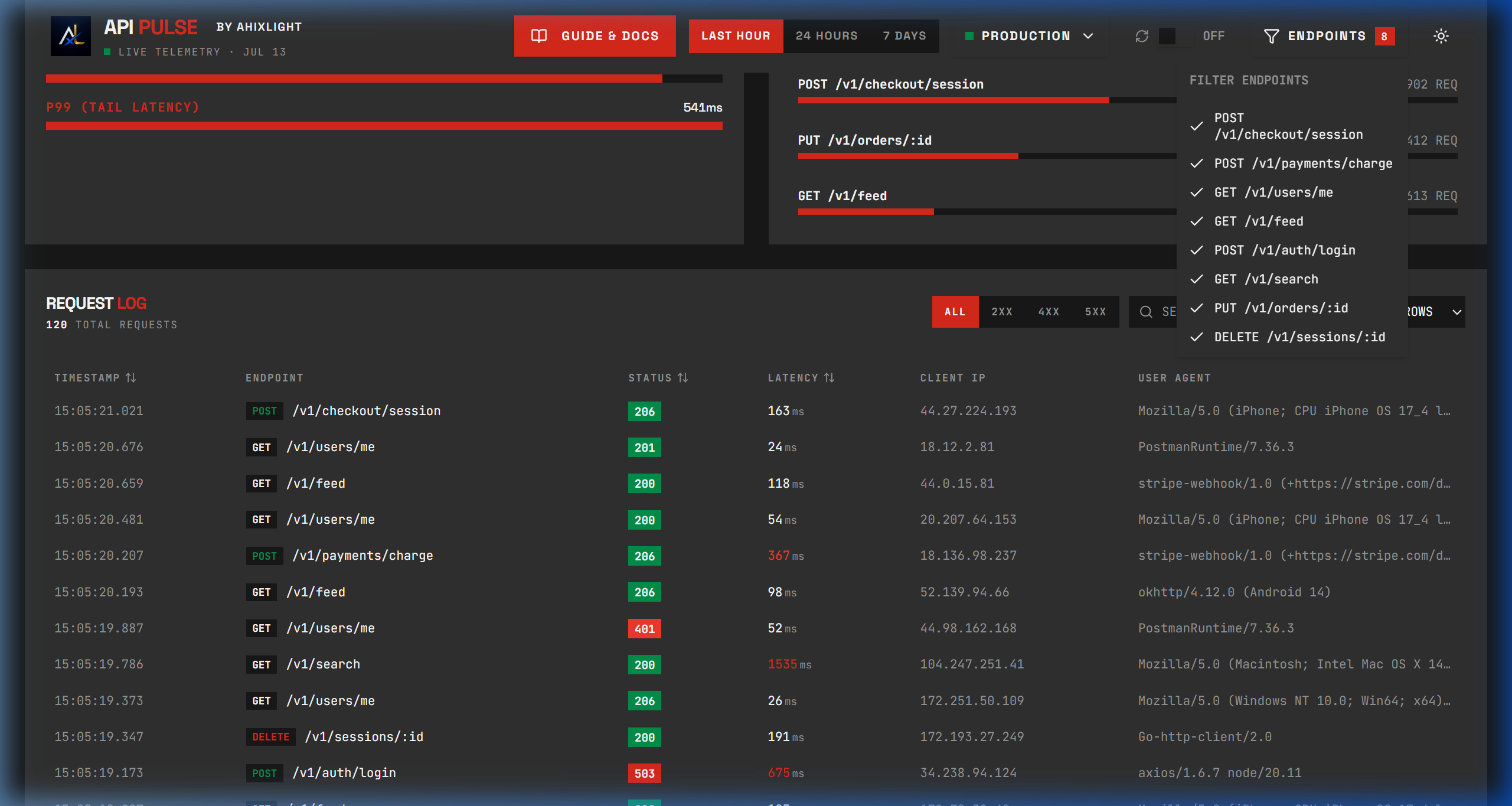The image size is (1512, 806).
Task: Click the 367 ms latency value
Action: coord(786,556)
